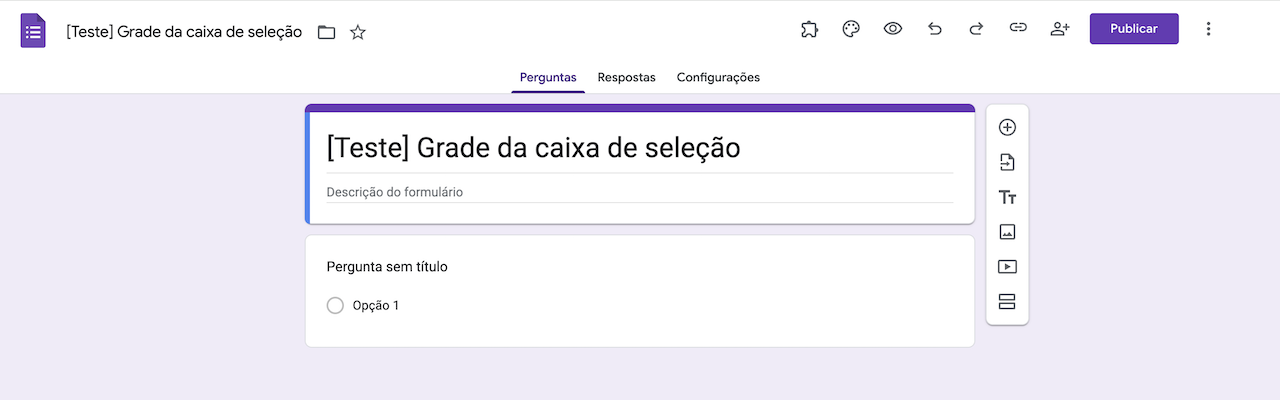This screenshot has width=1280, height=400.
Task: Star this form
Action: (358, 32)
